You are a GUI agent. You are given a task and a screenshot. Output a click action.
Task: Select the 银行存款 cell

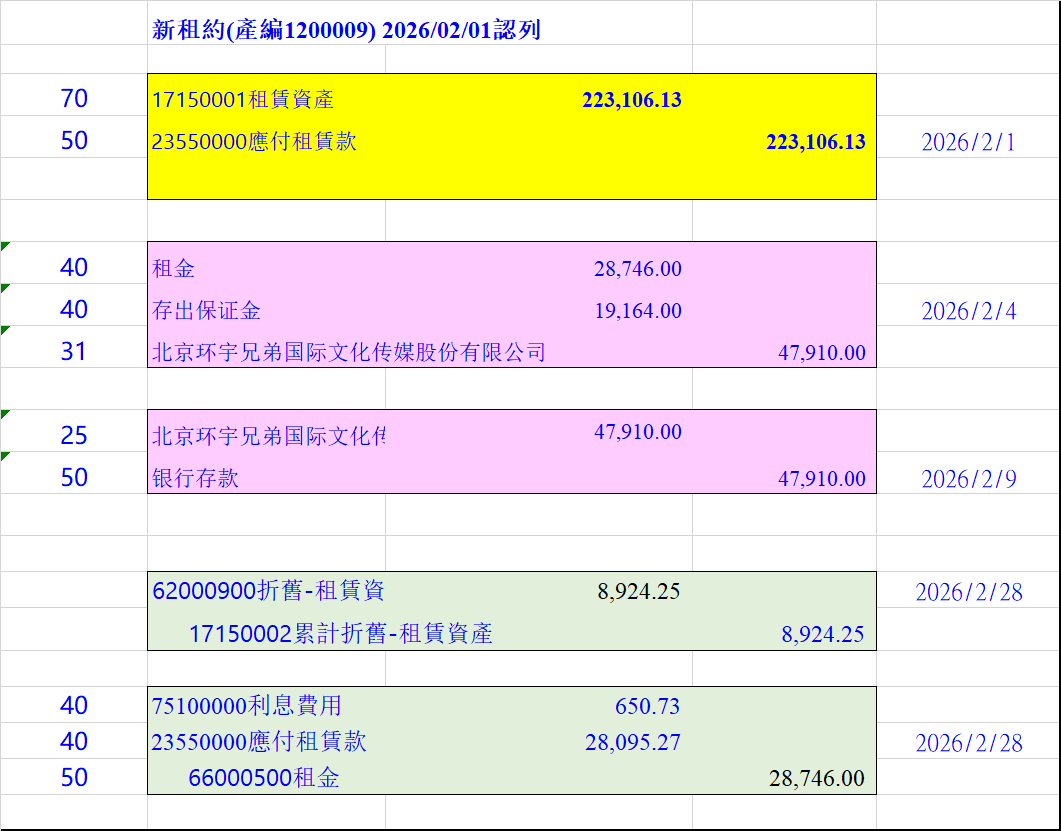tap(196, 478)
